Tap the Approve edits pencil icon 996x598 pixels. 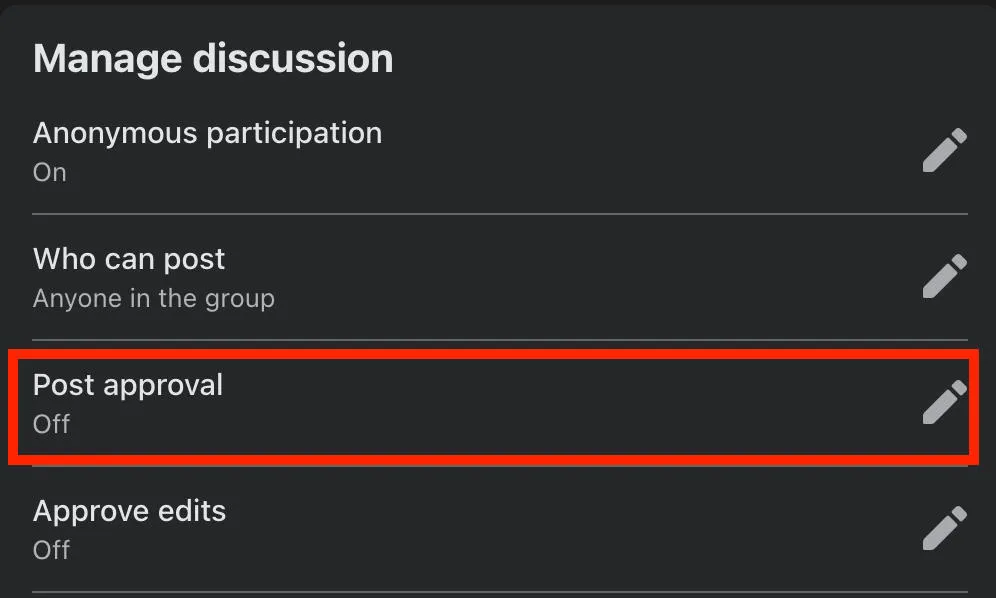point(945,527)
